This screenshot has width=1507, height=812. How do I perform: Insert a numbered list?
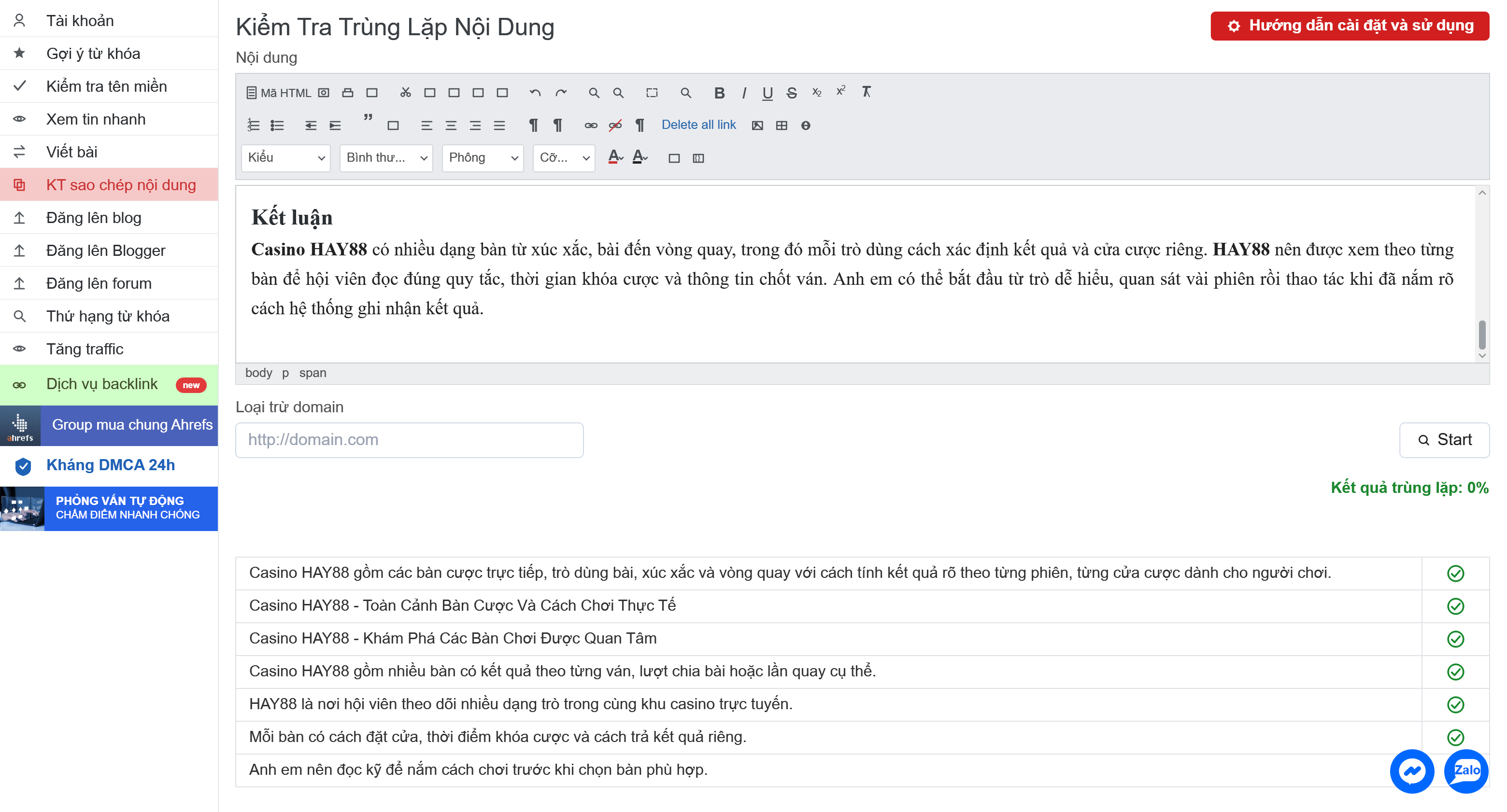click(x=253, y=125)
